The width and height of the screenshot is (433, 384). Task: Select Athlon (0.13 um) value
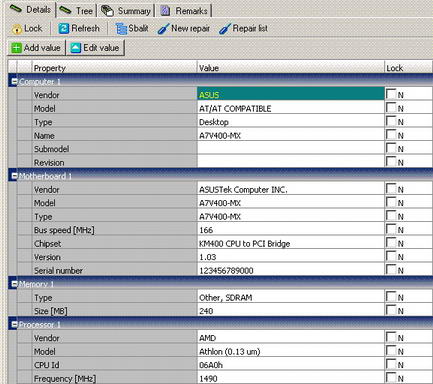(291, 351)
